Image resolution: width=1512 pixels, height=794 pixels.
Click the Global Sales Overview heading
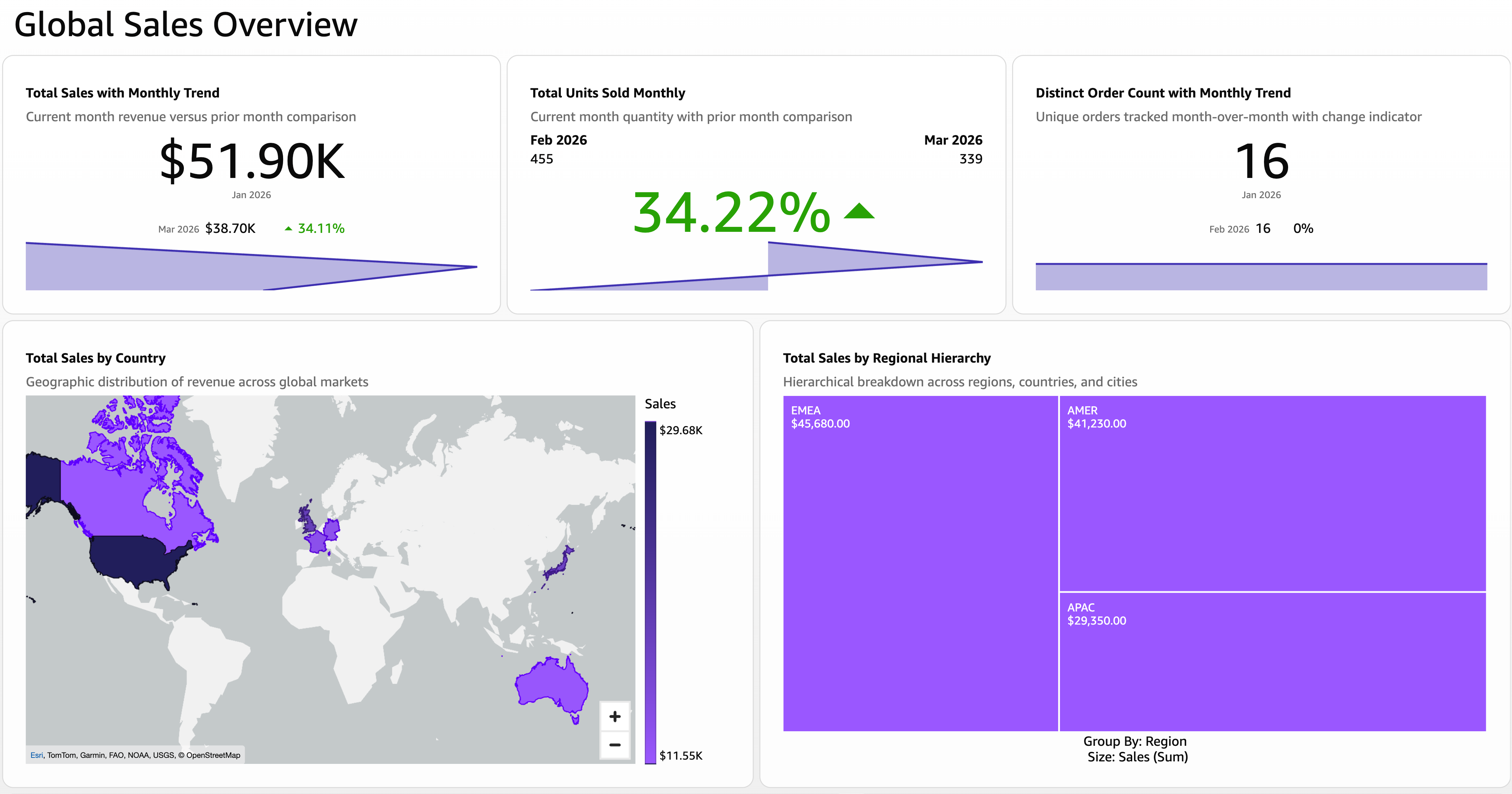[186, 25]
